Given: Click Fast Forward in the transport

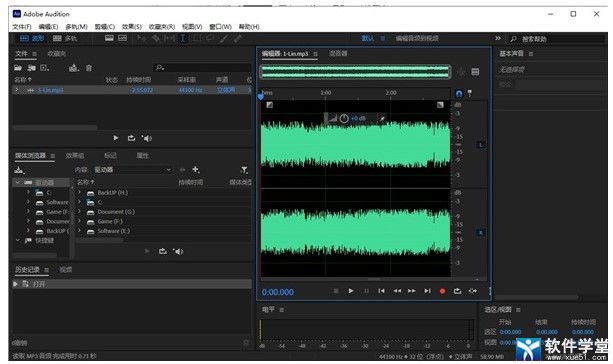Looking at the screenshot, I should 412,291.
